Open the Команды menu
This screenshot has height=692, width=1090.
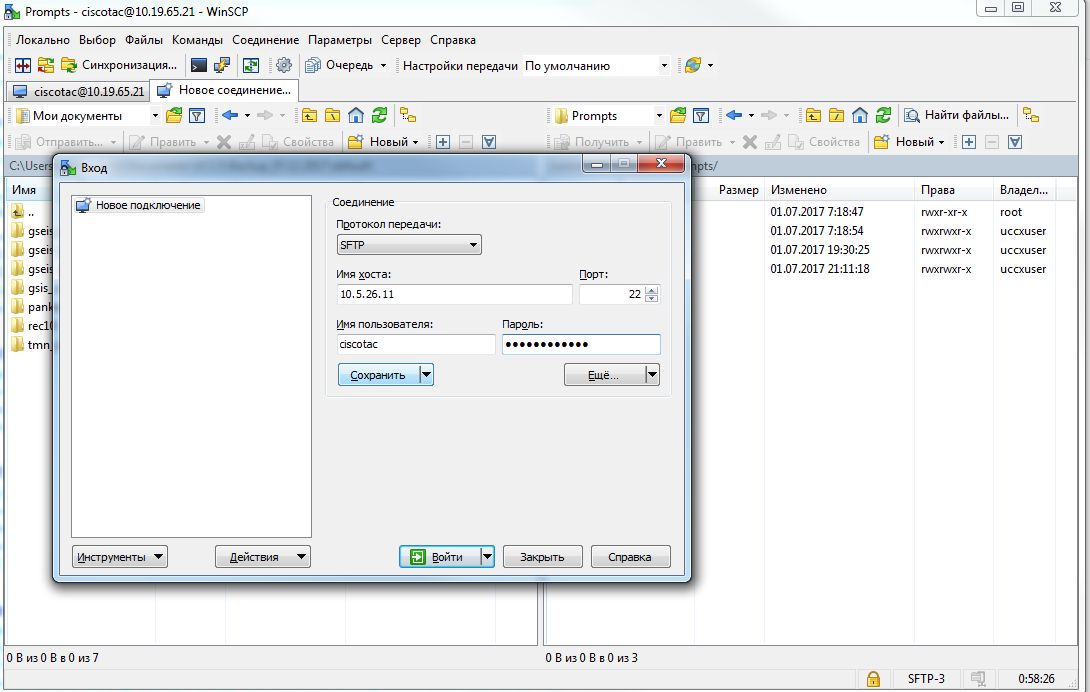[197, 40]
